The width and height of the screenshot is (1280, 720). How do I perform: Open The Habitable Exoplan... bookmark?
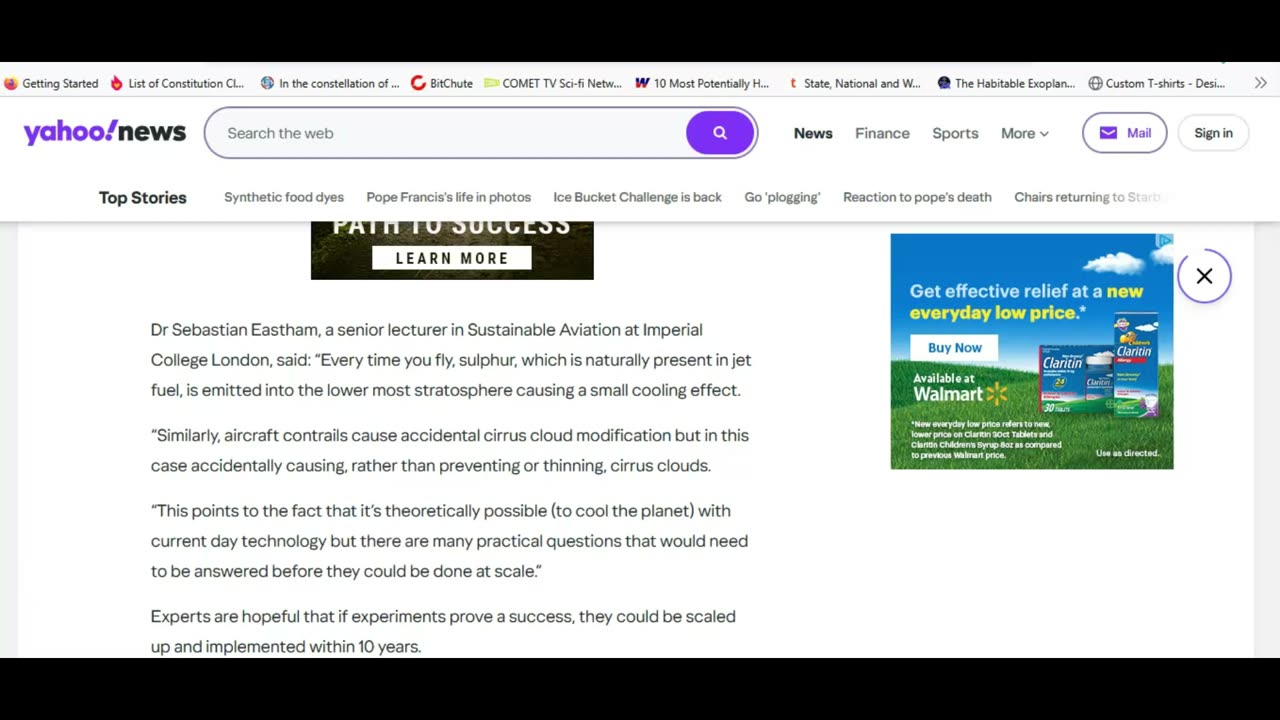pyautogui.click(x=1006, y=83)
